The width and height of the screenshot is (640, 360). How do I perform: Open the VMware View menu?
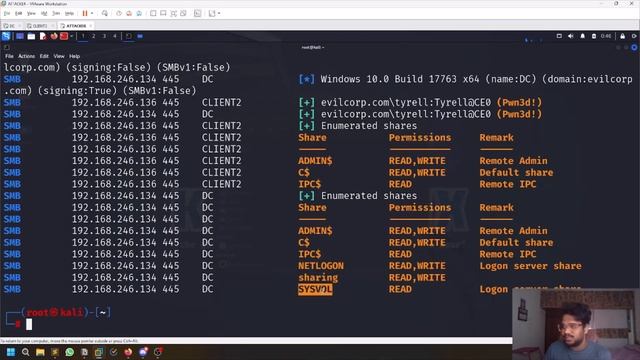click(x=31, y=13)
